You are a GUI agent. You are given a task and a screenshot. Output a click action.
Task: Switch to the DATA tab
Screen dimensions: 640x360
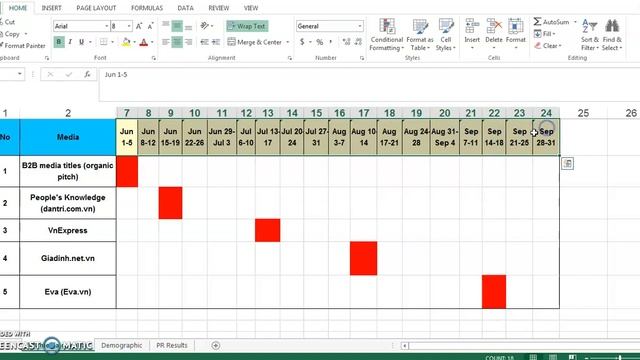click(185, 8)
